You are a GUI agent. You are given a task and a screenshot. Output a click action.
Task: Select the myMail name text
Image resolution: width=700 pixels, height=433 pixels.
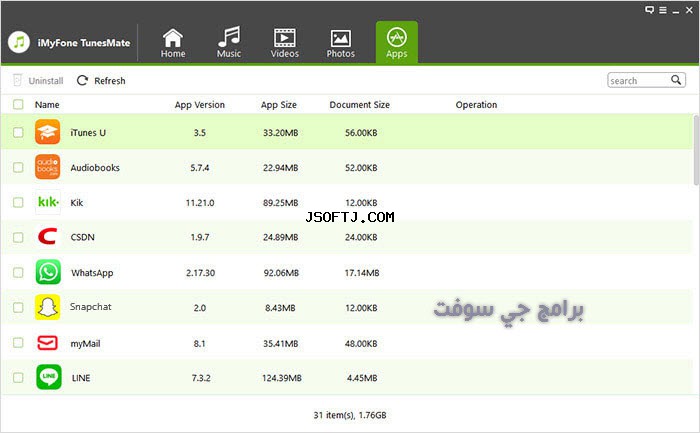tap(85, 344)
